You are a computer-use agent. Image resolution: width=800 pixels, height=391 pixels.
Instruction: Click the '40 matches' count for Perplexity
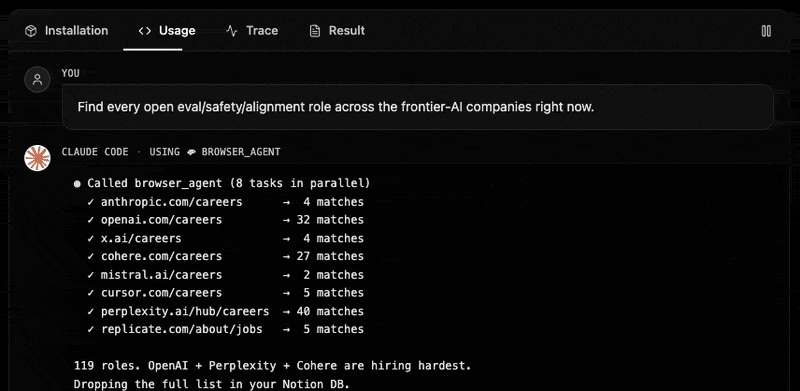click(x=330, y=311)
